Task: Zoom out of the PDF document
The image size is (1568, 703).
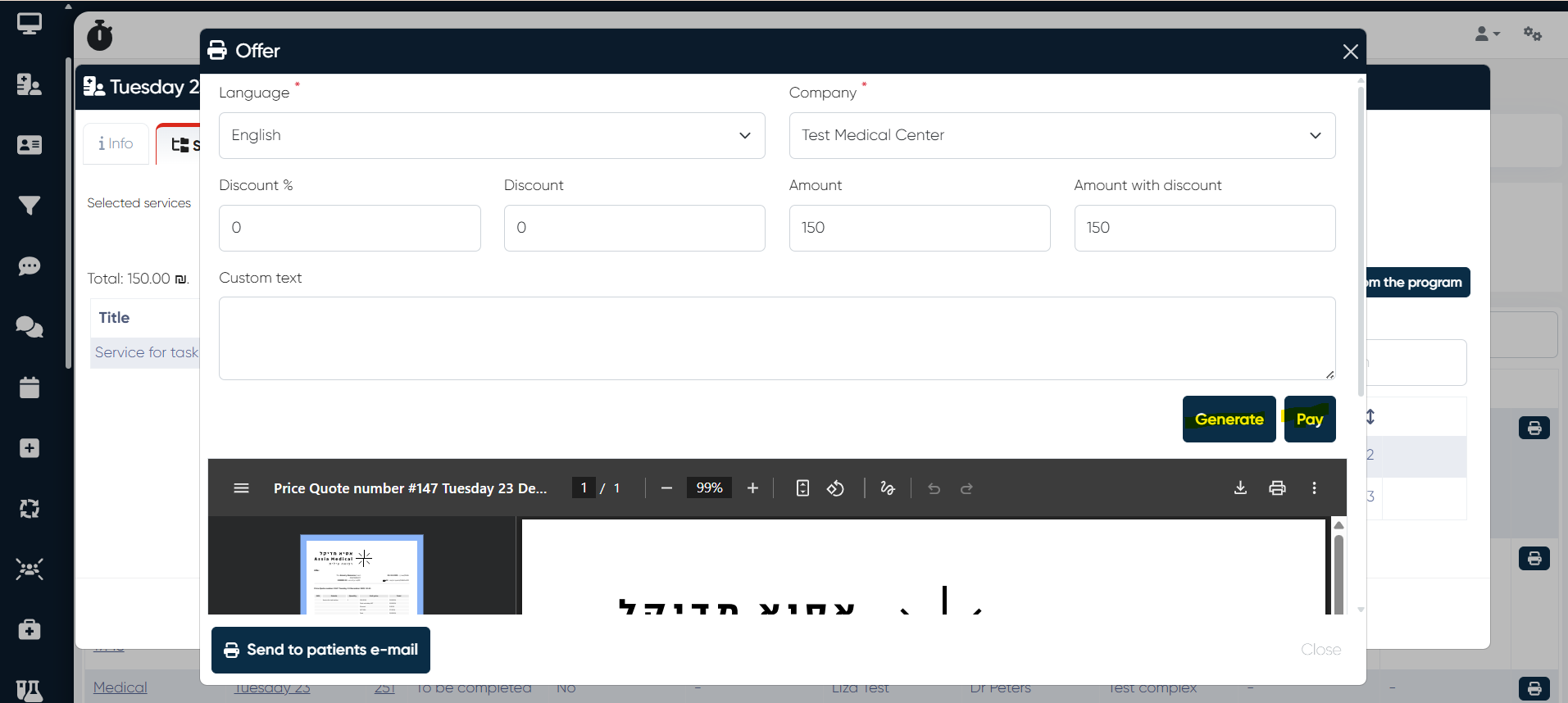Action: [x=666, y=488]
